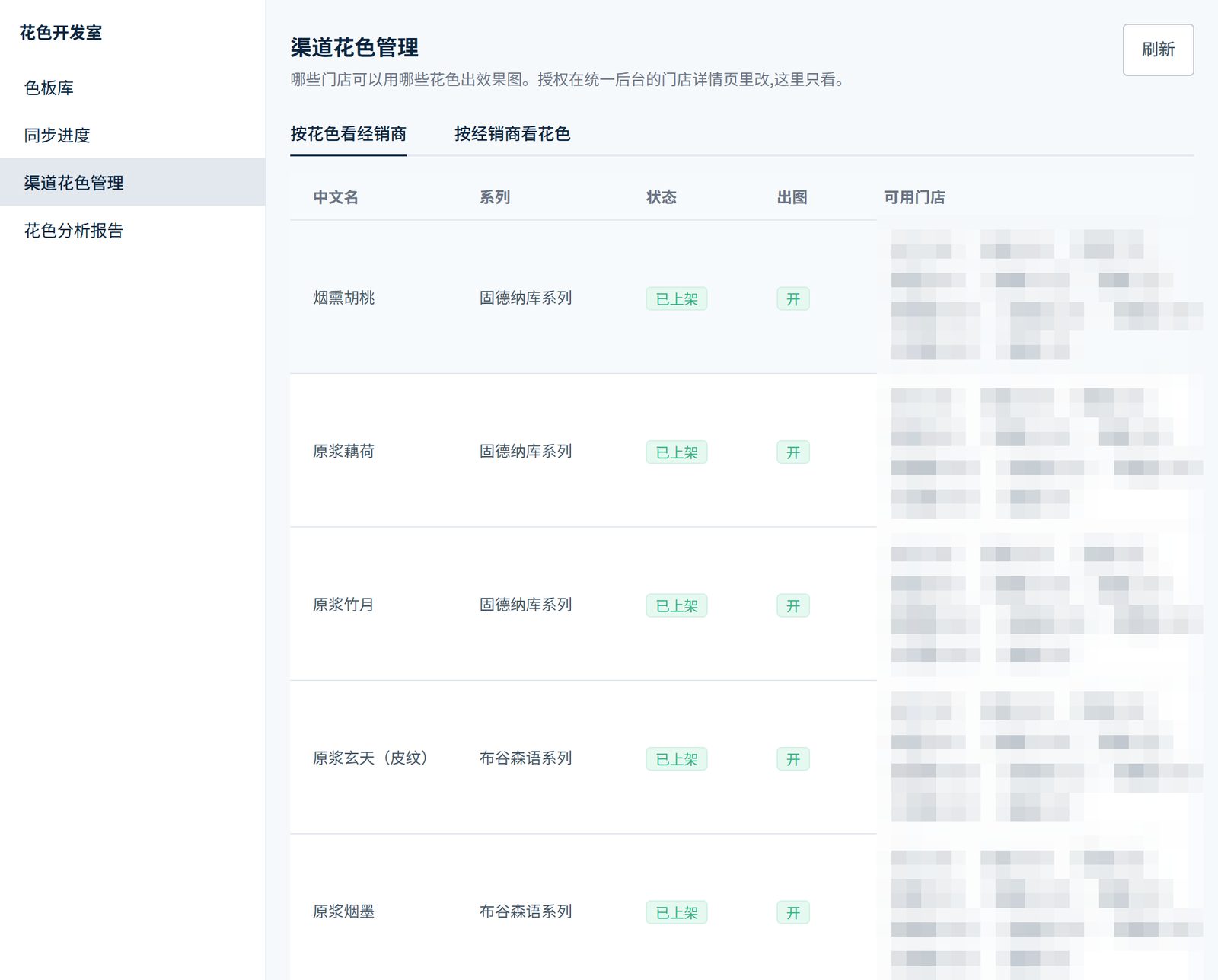
Task: Click the 开 tag in the 原浆藕荷 row
Action: tap(793, 452)
